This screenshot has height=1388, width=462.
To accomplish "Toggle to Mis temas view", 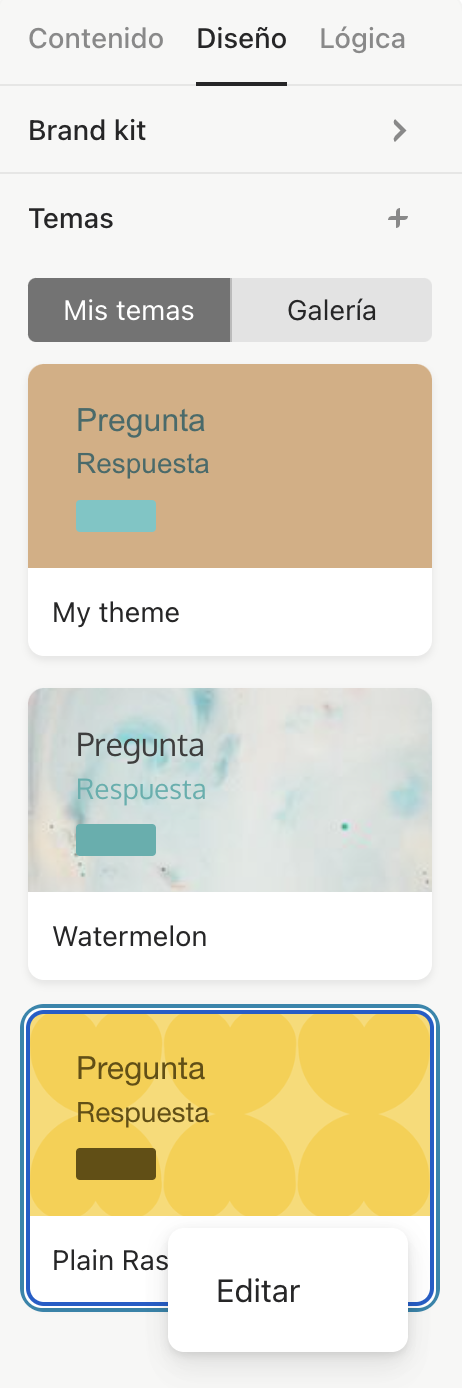I will tap(129, 310).
